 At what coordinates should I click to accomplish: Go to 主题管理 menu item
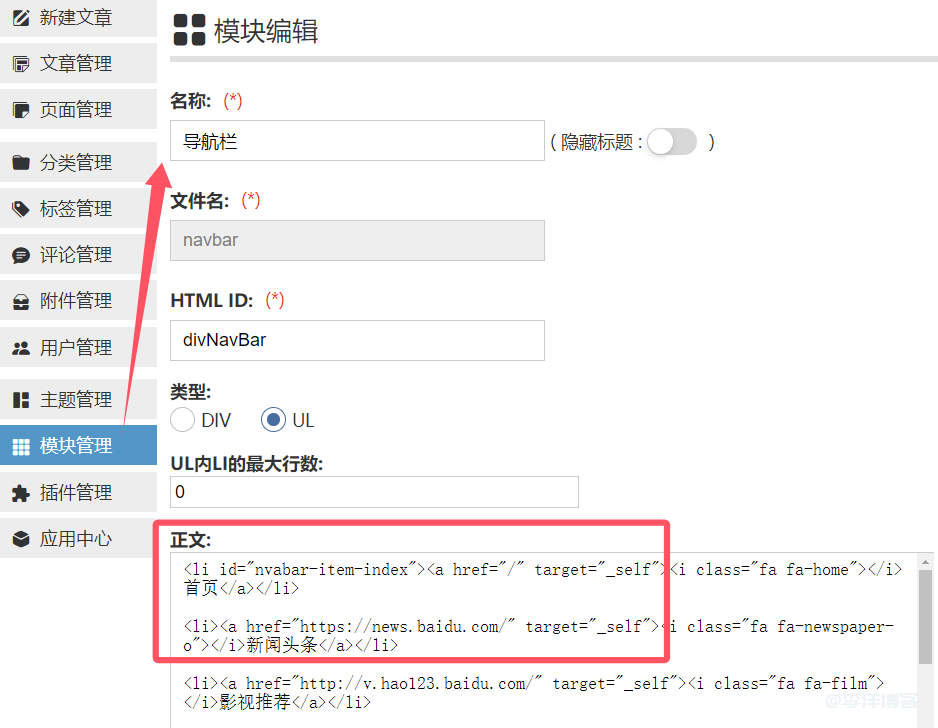(x=76, y=400)
